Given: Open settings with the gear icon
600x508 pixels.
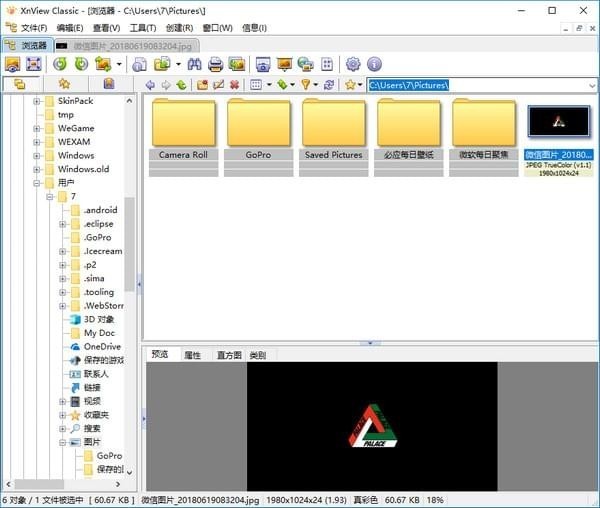Looking at the screenshot, I should 352,64.
